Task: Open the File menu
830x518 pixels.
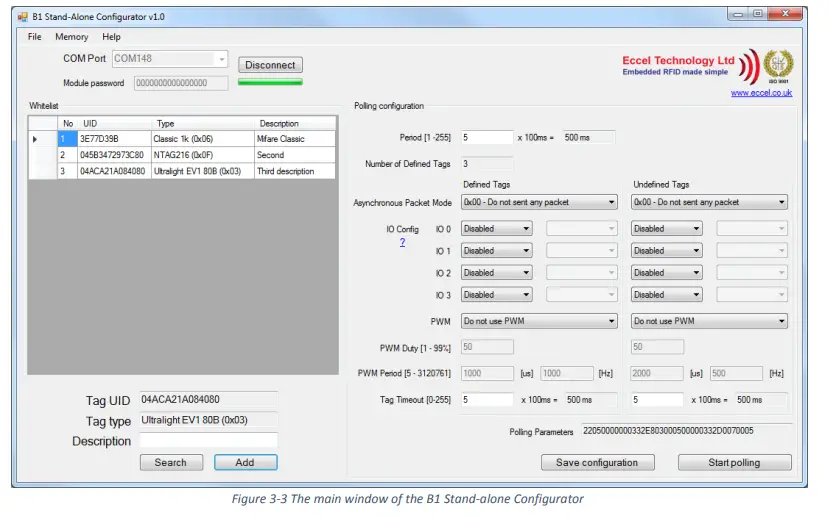Action: tap(35, 37)
